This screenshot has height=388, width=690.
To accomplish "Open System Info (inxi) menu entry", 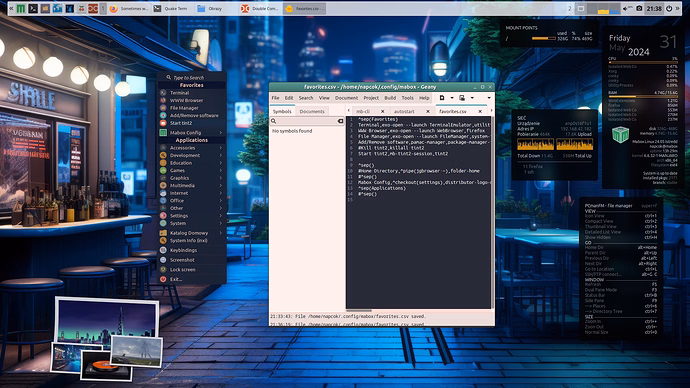I will tap(192, 241).
